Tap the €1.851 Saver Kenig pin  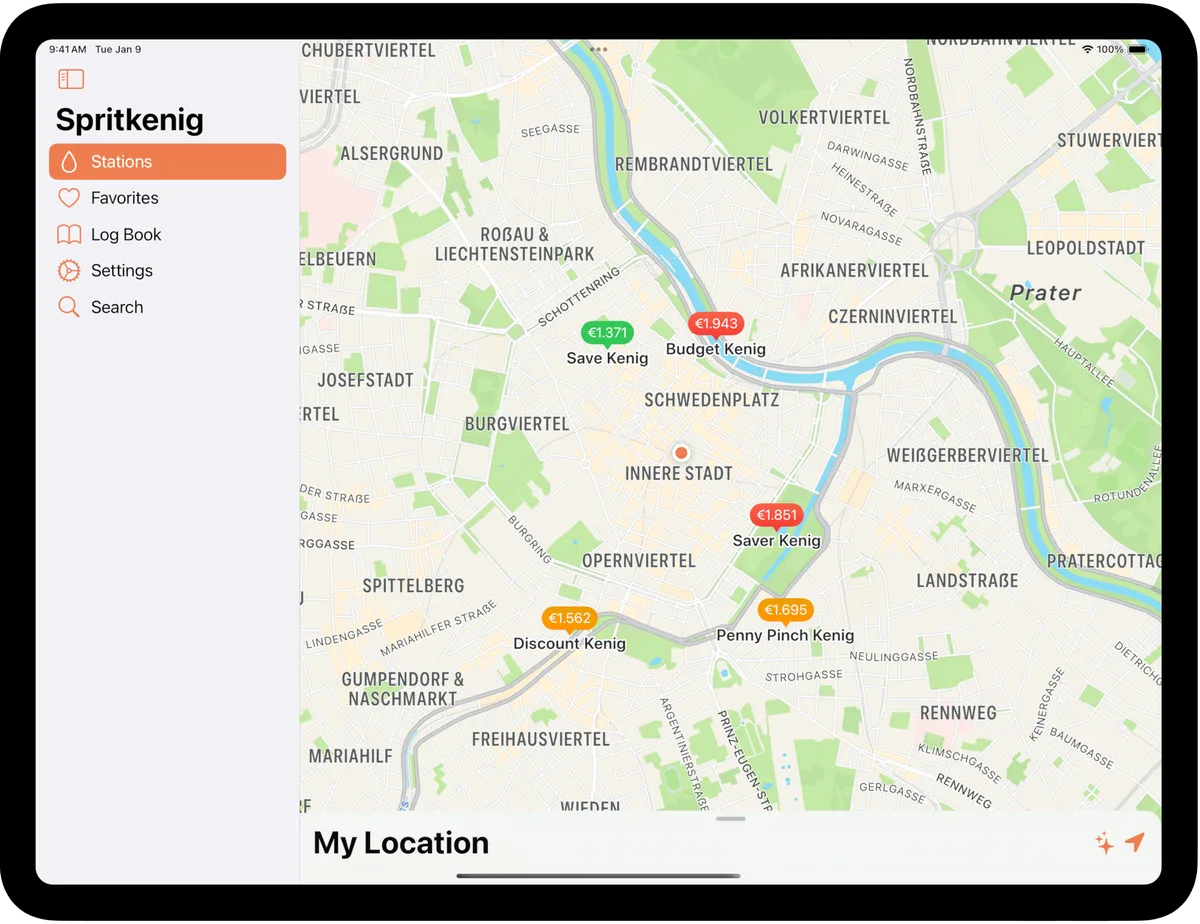click(777, 515)
